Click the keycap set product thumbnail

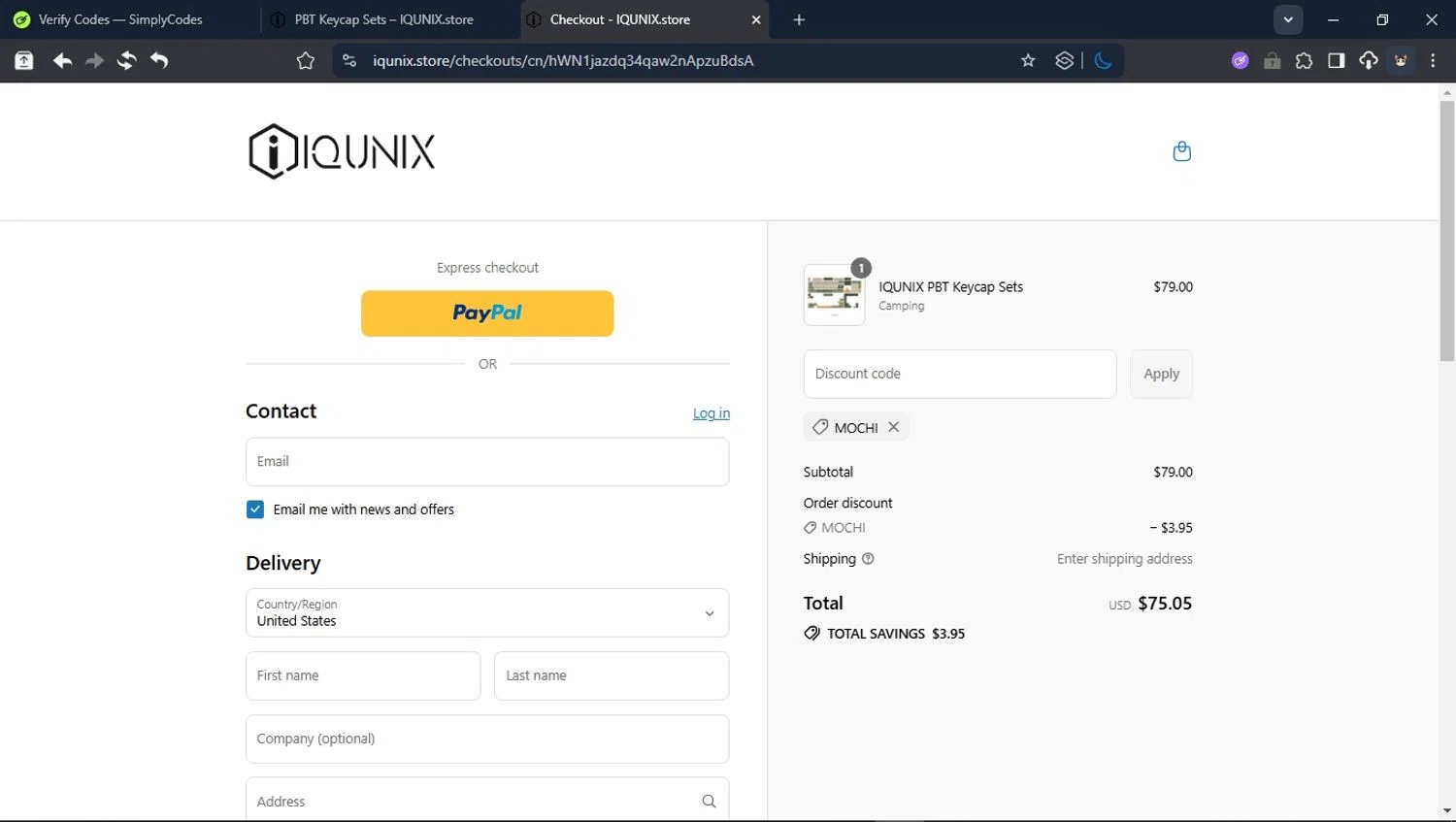[x=834, y=295]
